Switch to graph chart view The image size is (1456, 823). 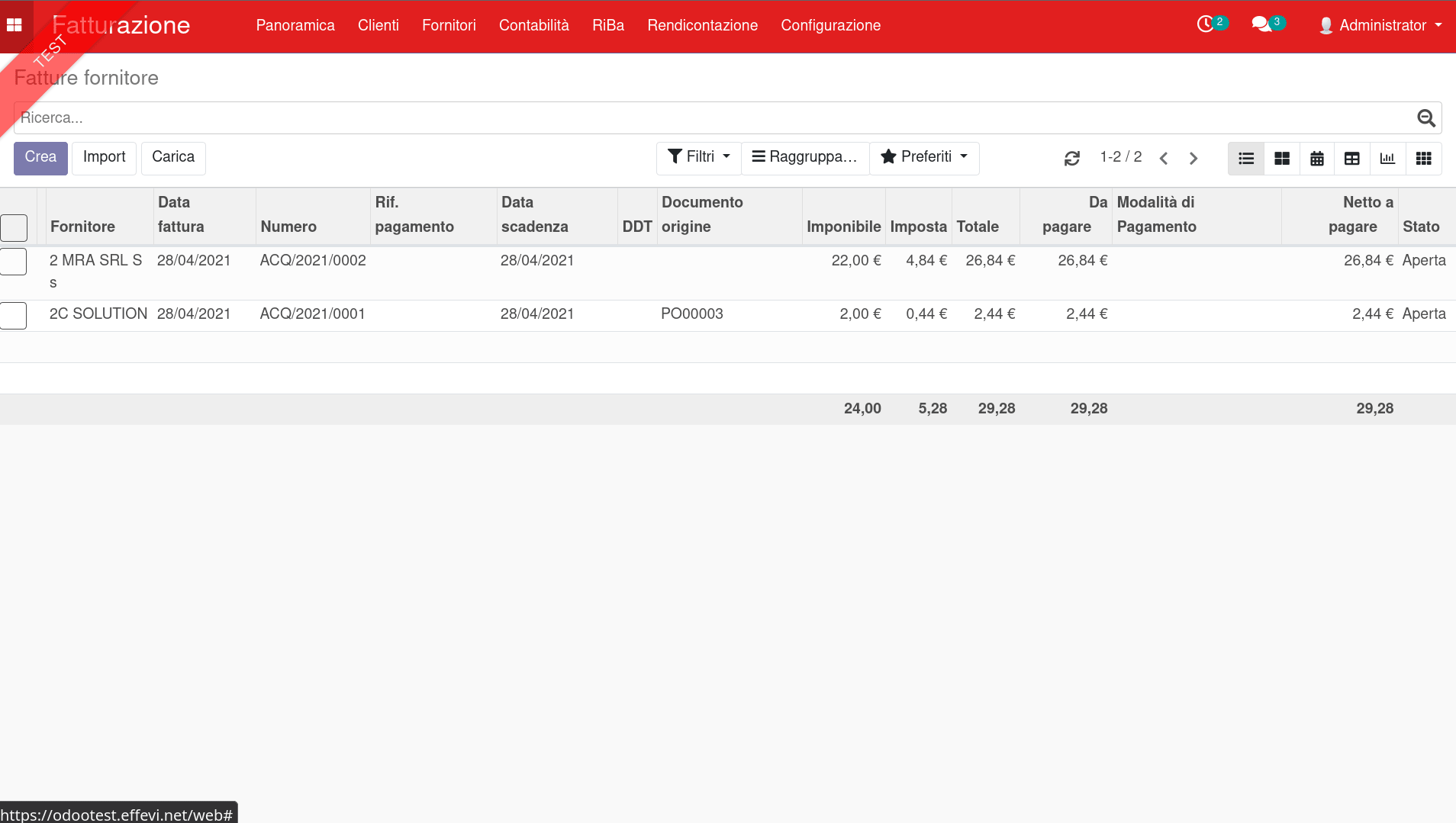[1387, 159]
